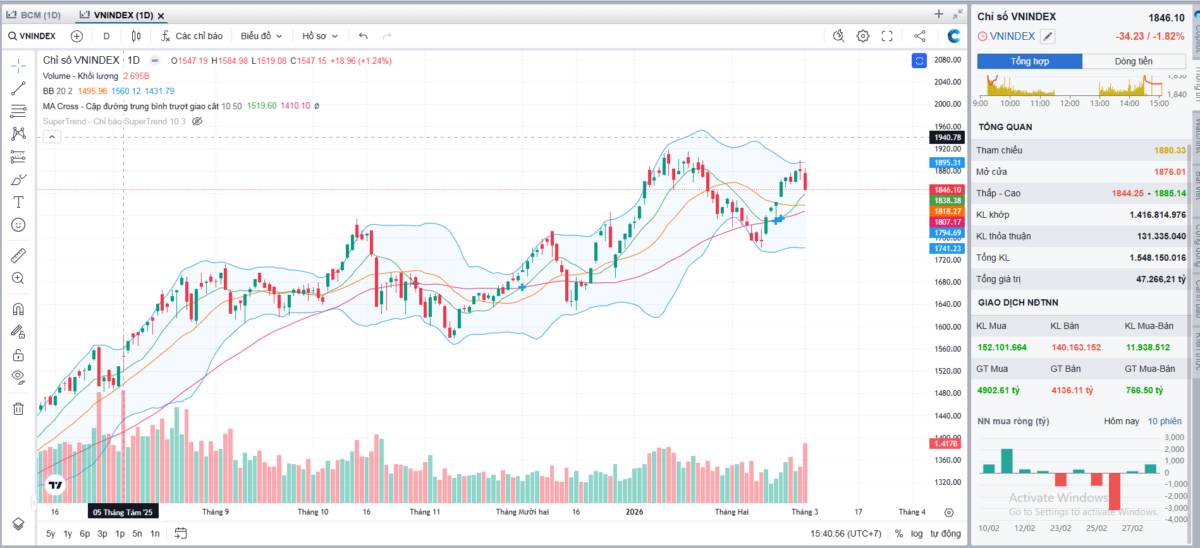Add a new chart tab with plus

(x=938, y=14)
